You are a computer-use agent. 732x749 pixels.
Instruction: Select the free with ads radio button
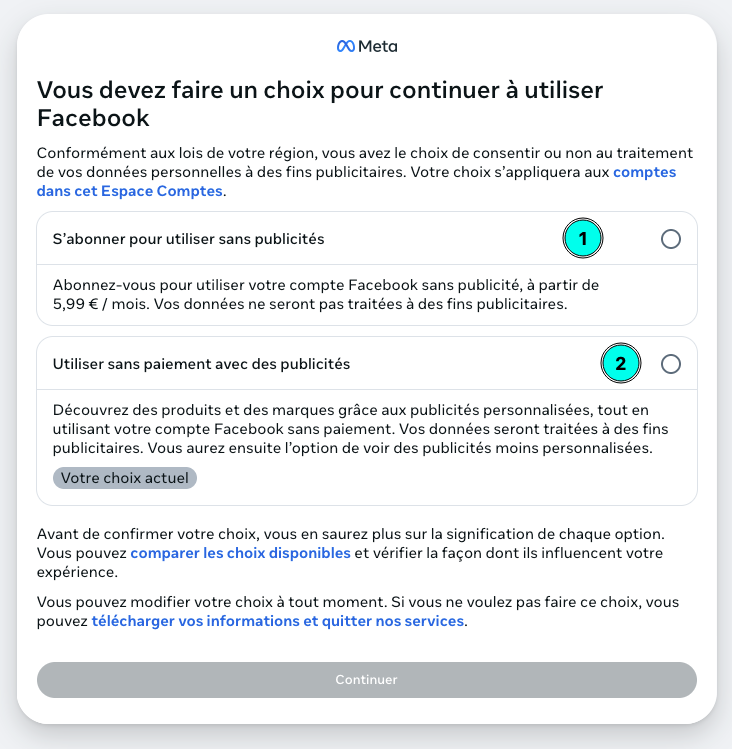pyautogui.click(x=671, y=364)
